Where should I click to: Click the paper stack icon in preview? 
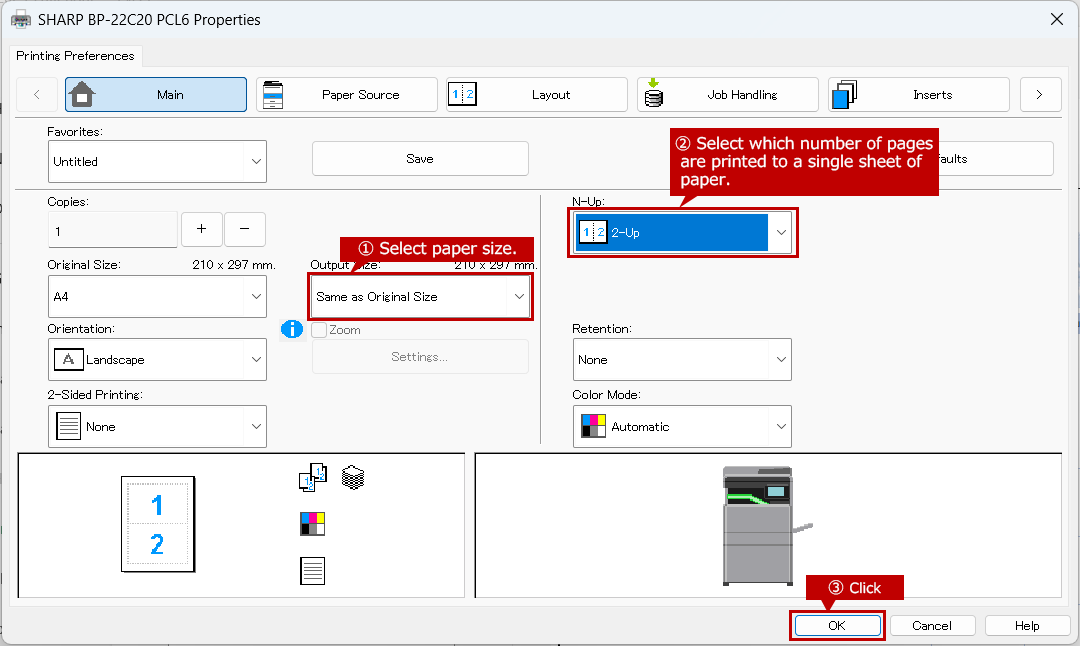click(353, 477)
